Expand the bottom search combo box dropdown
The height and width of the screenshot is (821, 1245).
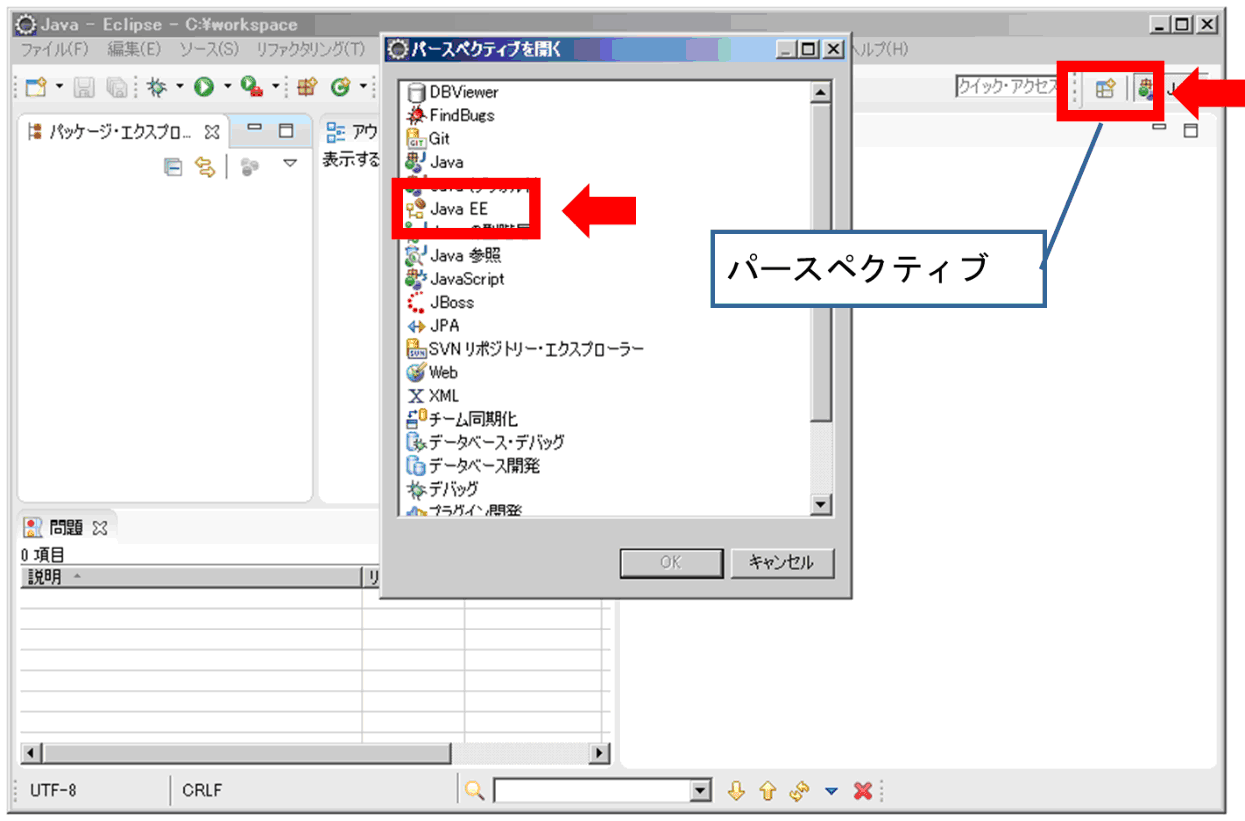(x=701, y=791)
